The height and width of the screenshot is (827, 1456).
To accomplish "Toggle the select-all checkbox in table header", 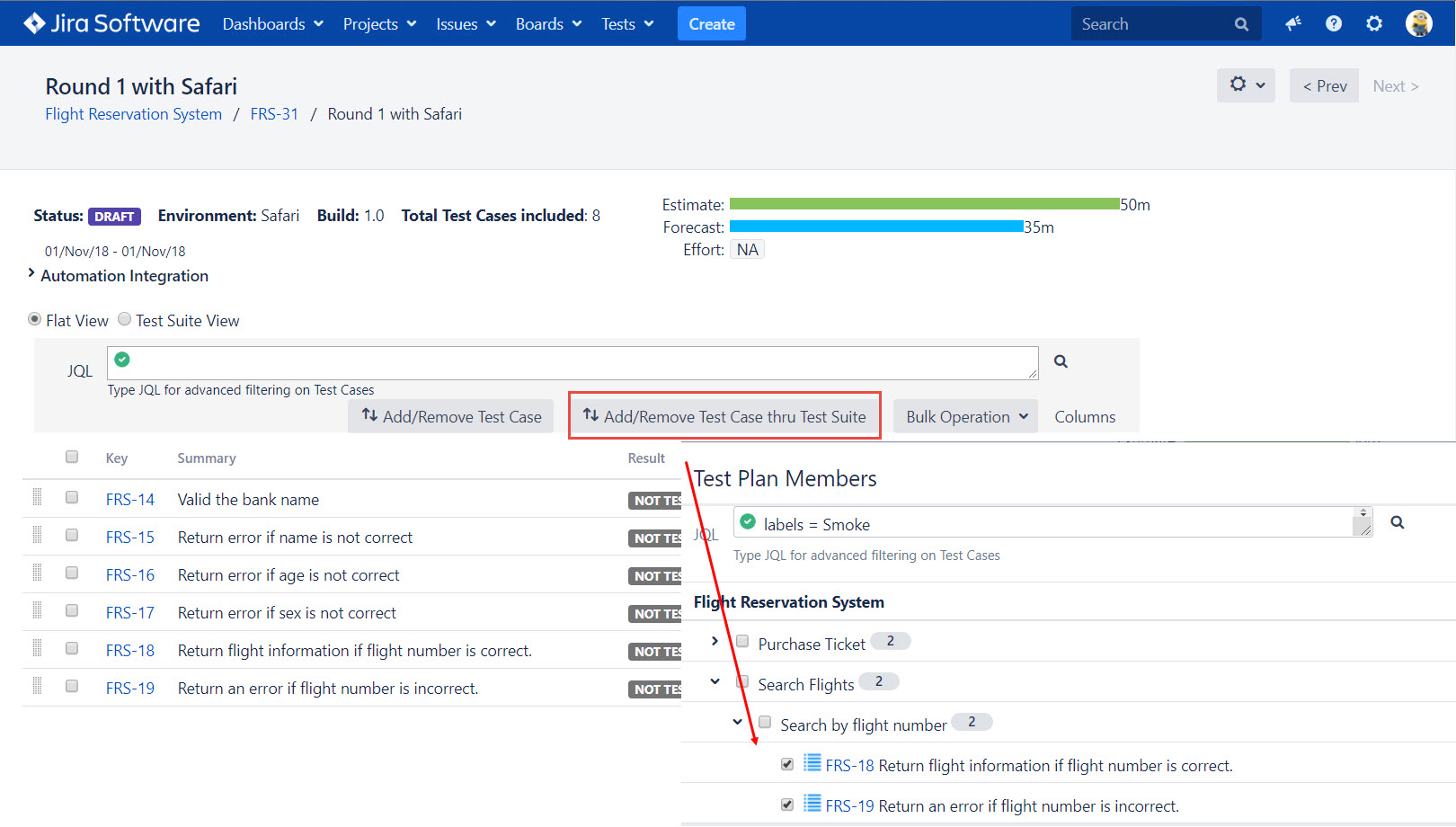I will coord(72,457).
